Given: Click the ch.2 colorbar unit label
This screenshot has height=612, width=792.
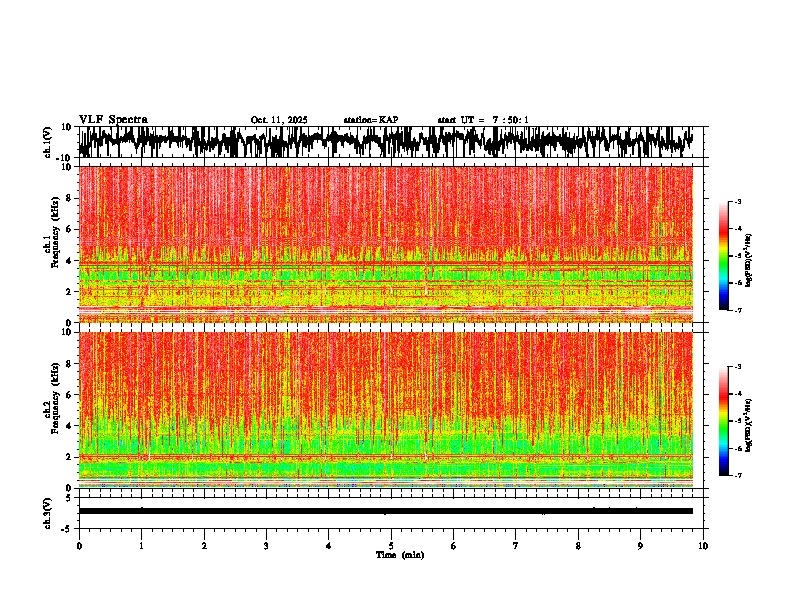Looking at the screenshot, I should point(749,425).
